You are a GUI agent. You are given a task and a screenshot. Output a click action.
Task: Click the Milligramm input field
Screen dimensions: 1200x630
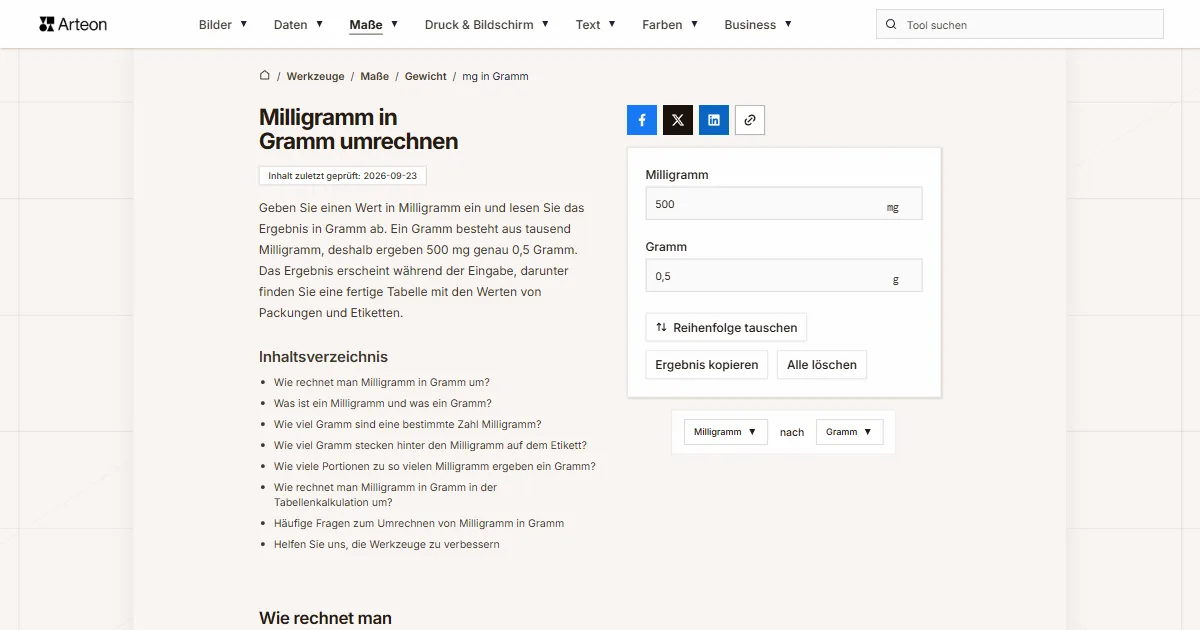click(x=784, y=203)
